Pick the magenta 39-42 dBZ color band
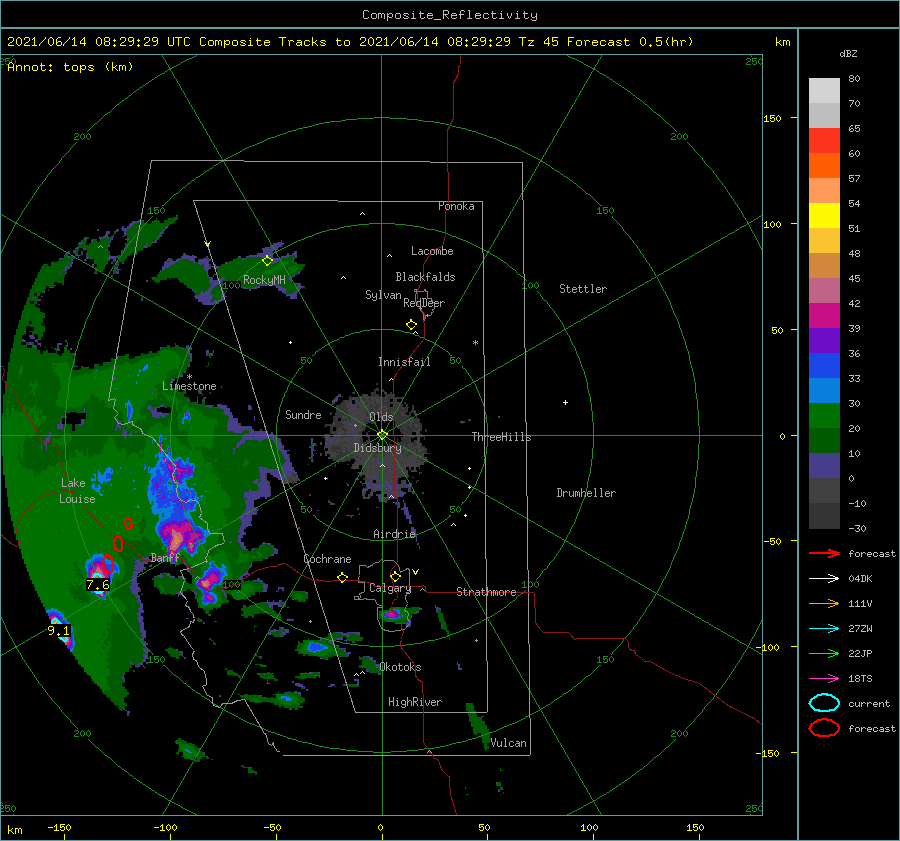 [x=824, y=315]
